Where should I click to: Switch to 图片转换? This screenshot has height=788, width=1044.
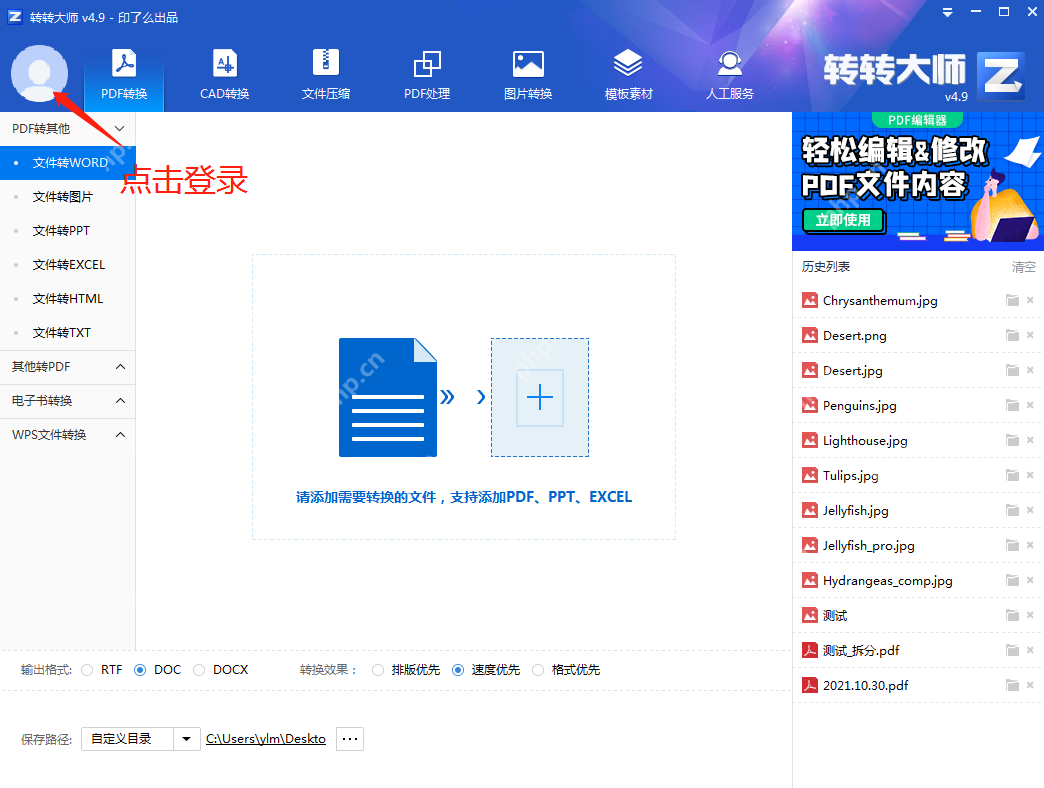tap(528, 72)
